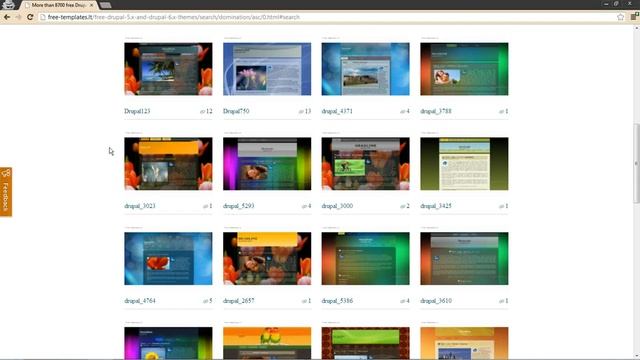This screenshot has height=360, width=640.
Task: Open the bottom-row thumbnail with the green banner
Action: [x=365, y=343]
